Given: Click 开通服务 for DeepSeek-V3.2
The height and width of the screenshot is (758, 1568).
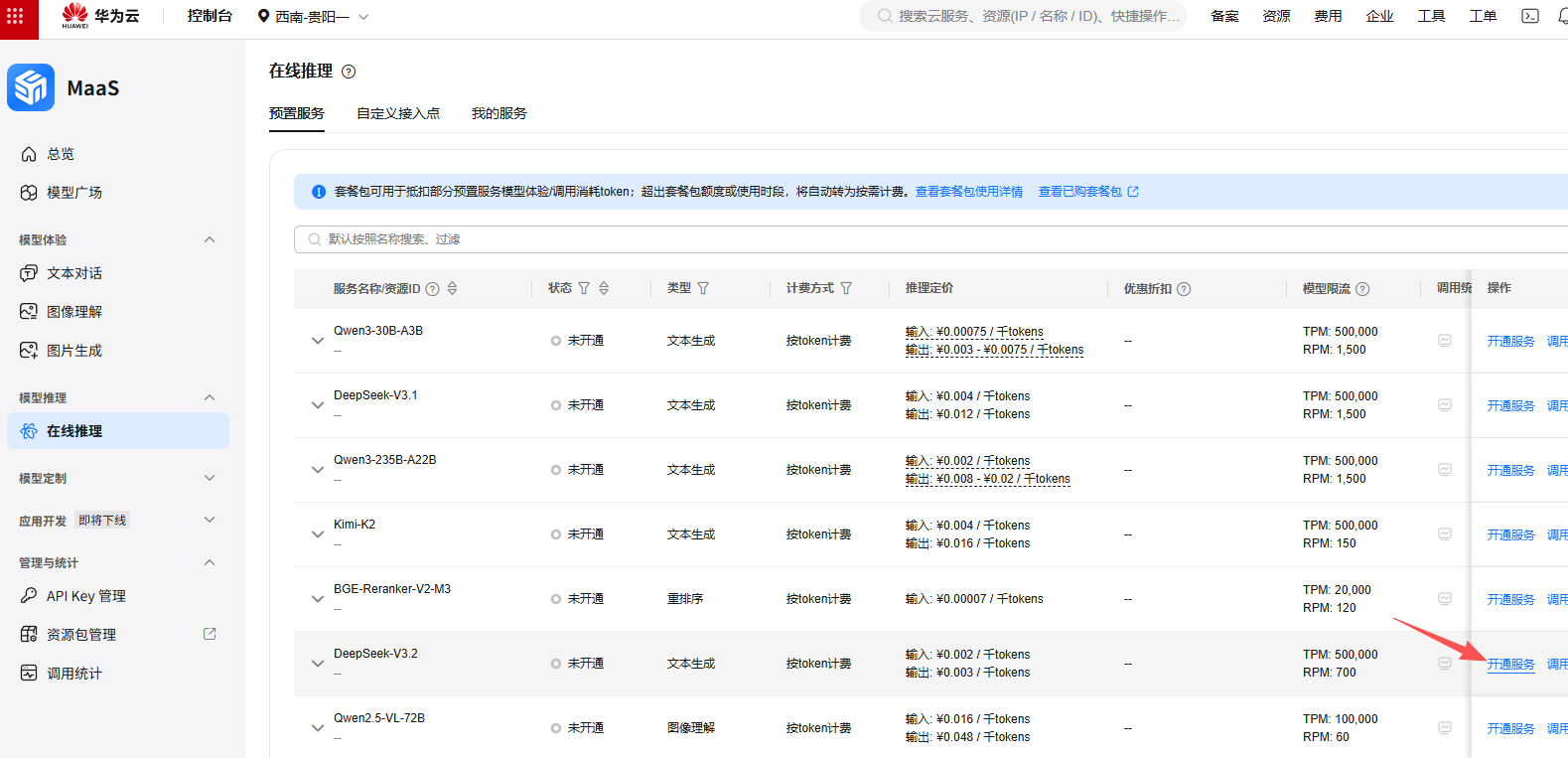Looking at the screenshot, I should [1510, 664].
